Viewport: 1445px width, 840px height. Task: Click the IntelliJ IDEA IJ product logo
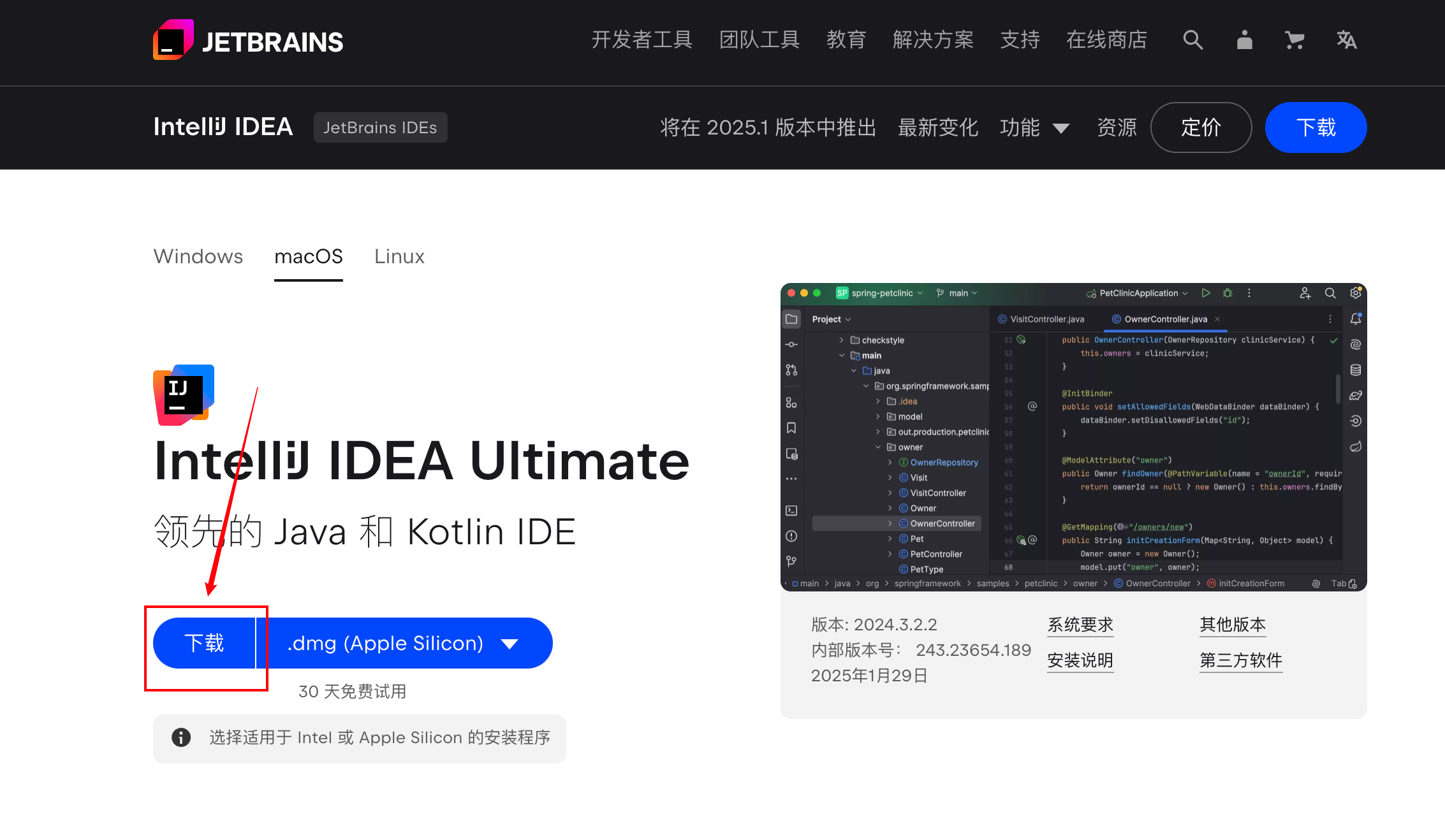[184, 395]
